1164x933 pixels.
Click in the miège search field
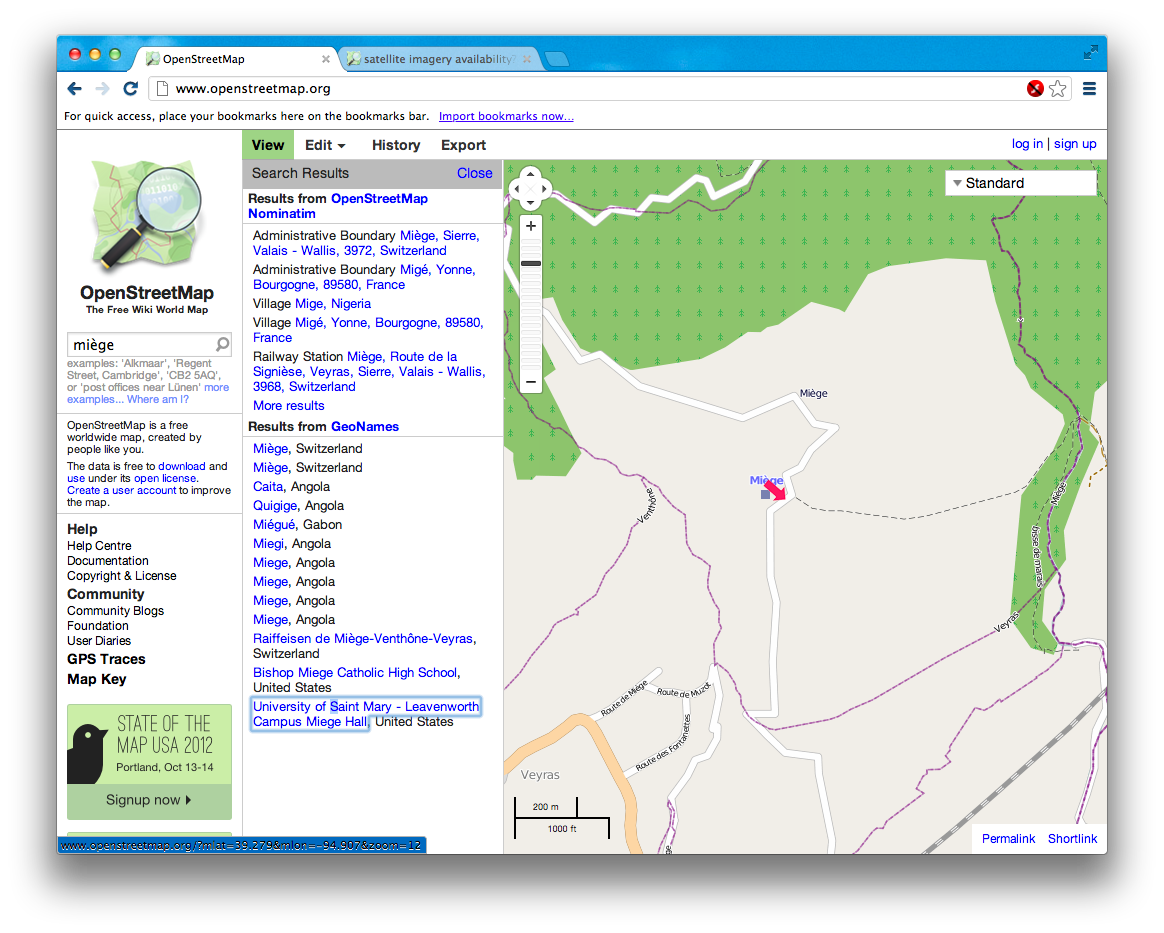click(x=140, y=345)
